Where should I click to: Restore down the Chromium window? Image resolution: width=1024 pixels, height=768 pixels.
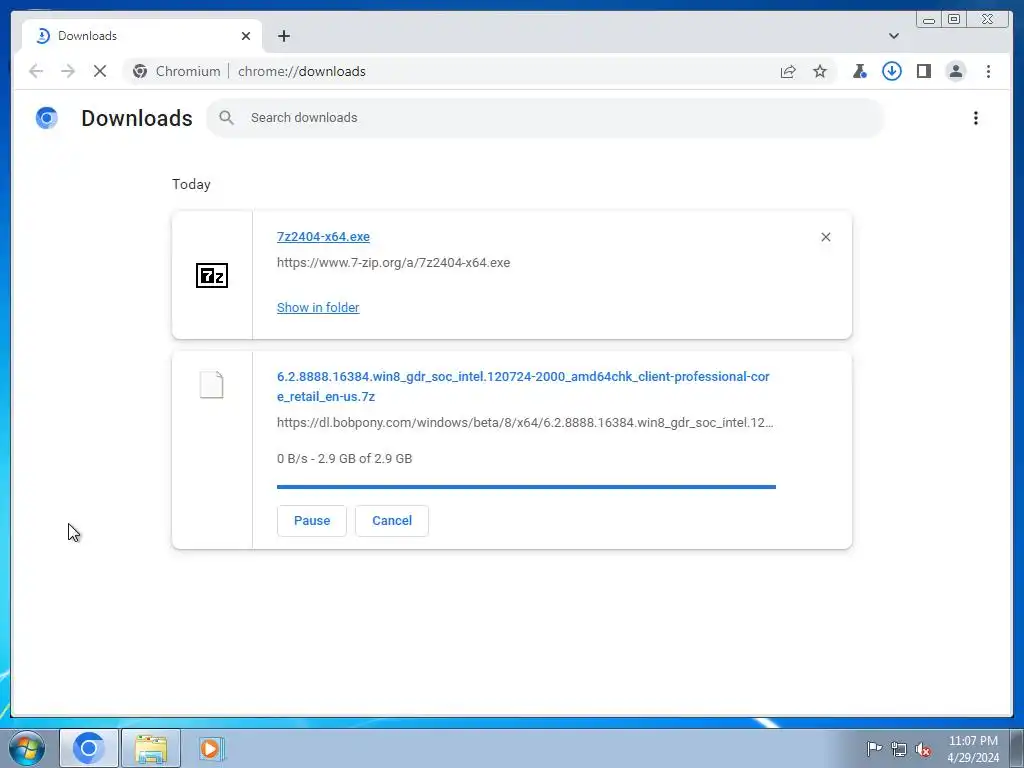[x=954, y=20]
